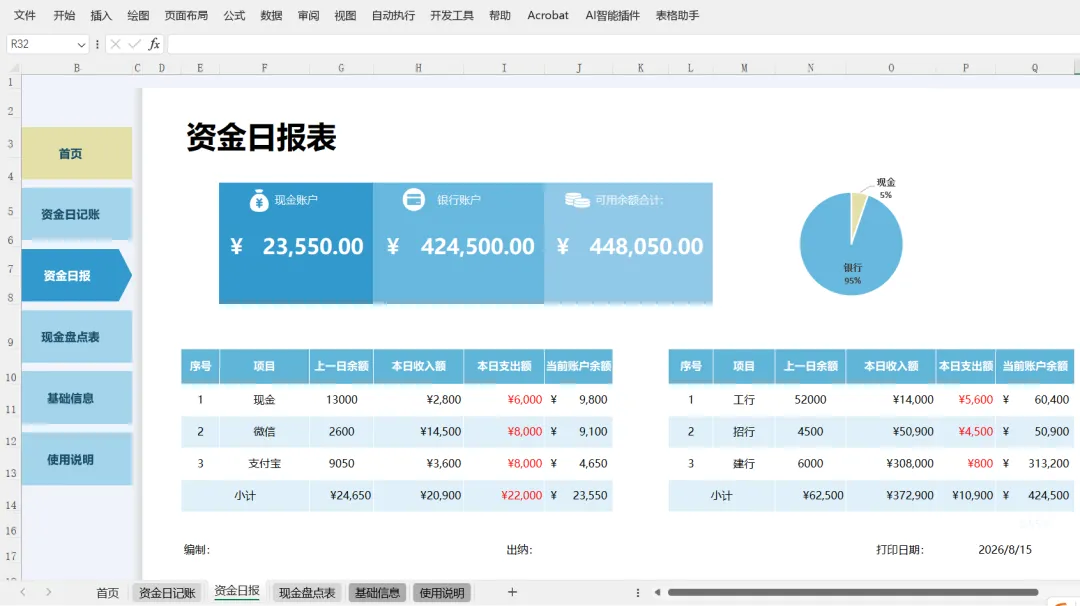Click the 出纳: label cell
1080x606 pixels.
click(x=519, y=550)
